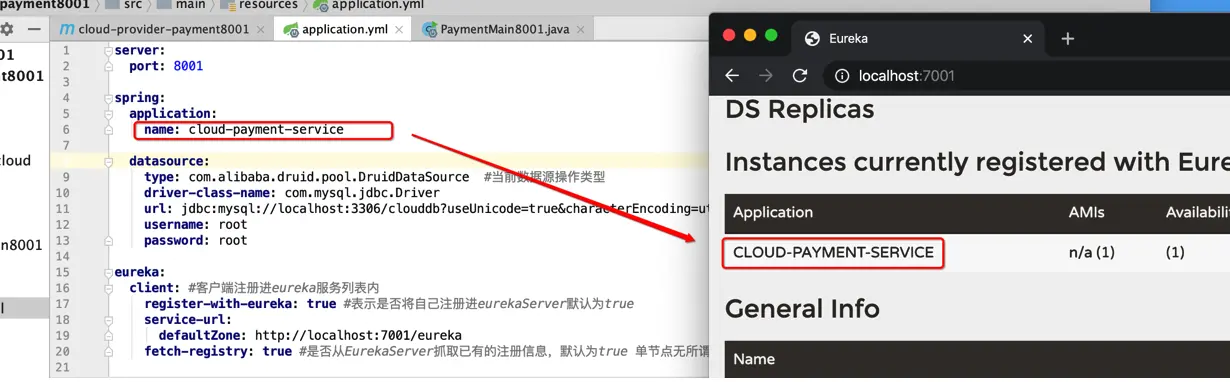The height and width of the screenshot is (382, 1230).
Task: Collapse the application block fold marker
Action: click(109, 114)
